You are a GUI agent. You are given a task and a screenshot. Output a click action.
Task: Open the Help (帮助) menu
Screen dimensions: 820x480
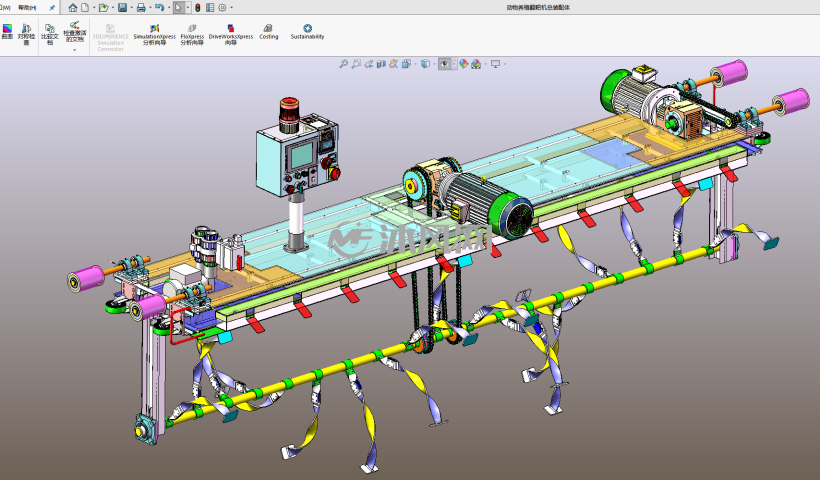click(27, 8)
